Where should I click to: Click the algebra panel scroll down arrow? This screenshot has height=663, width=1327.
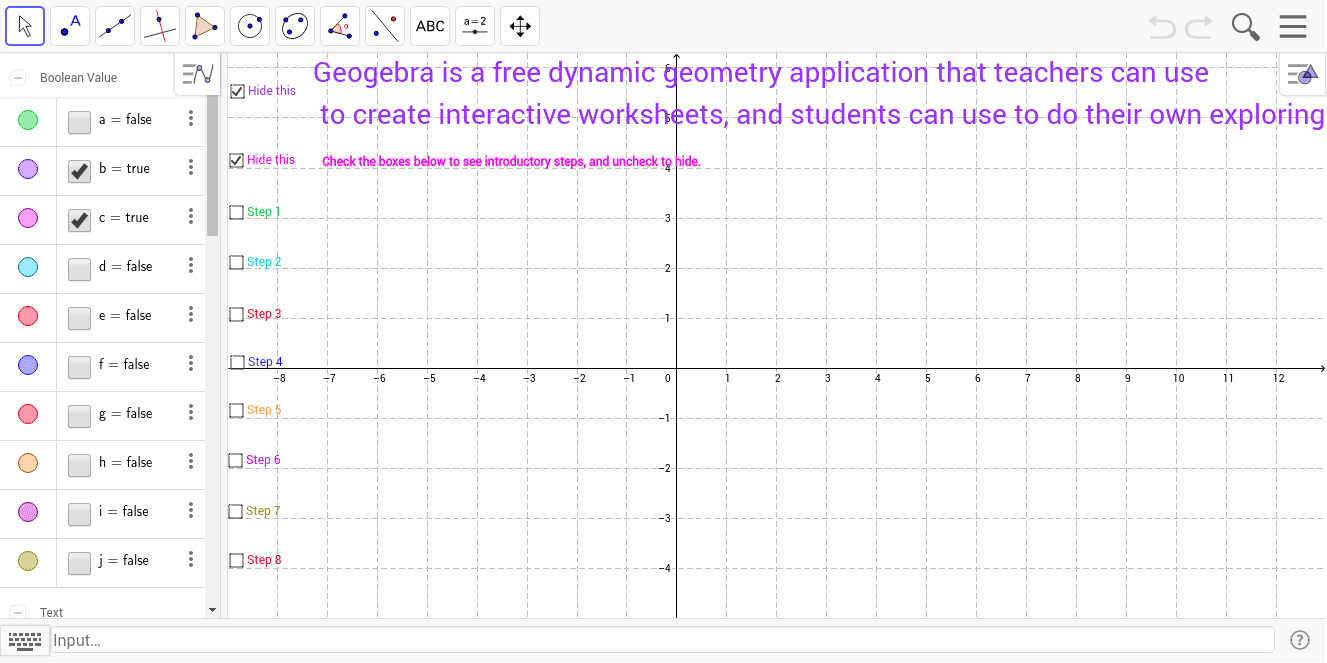(x=212, y=609)
